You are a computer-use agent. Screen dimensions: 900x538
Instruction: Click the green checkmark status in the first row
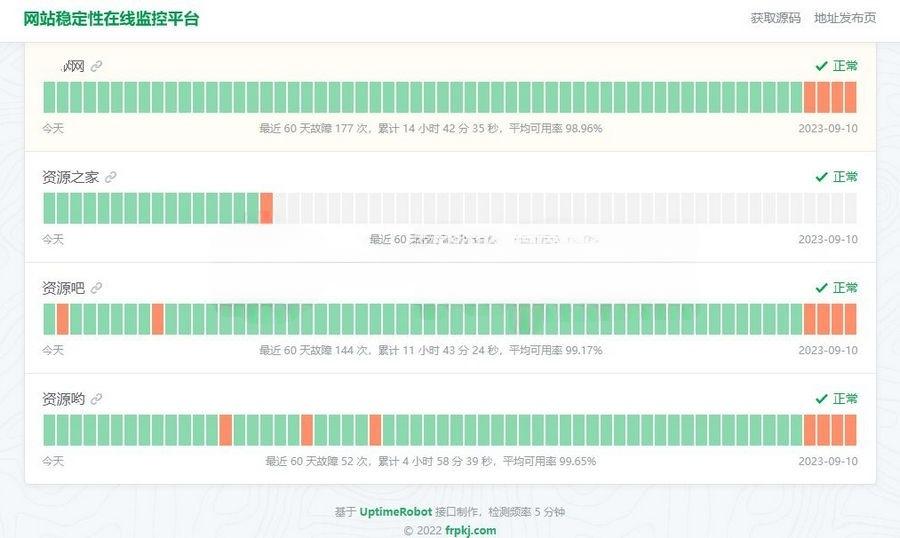coord(836,66)
